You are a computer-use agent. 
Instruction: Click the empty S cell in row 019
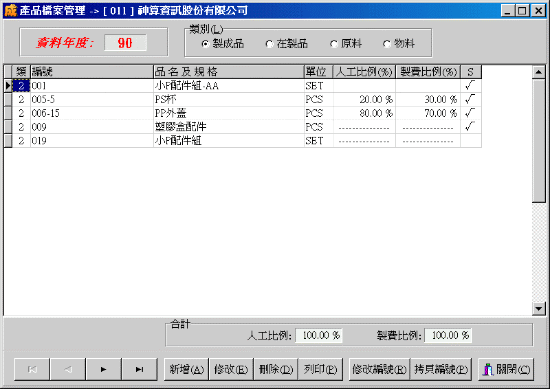click(471, 141)
